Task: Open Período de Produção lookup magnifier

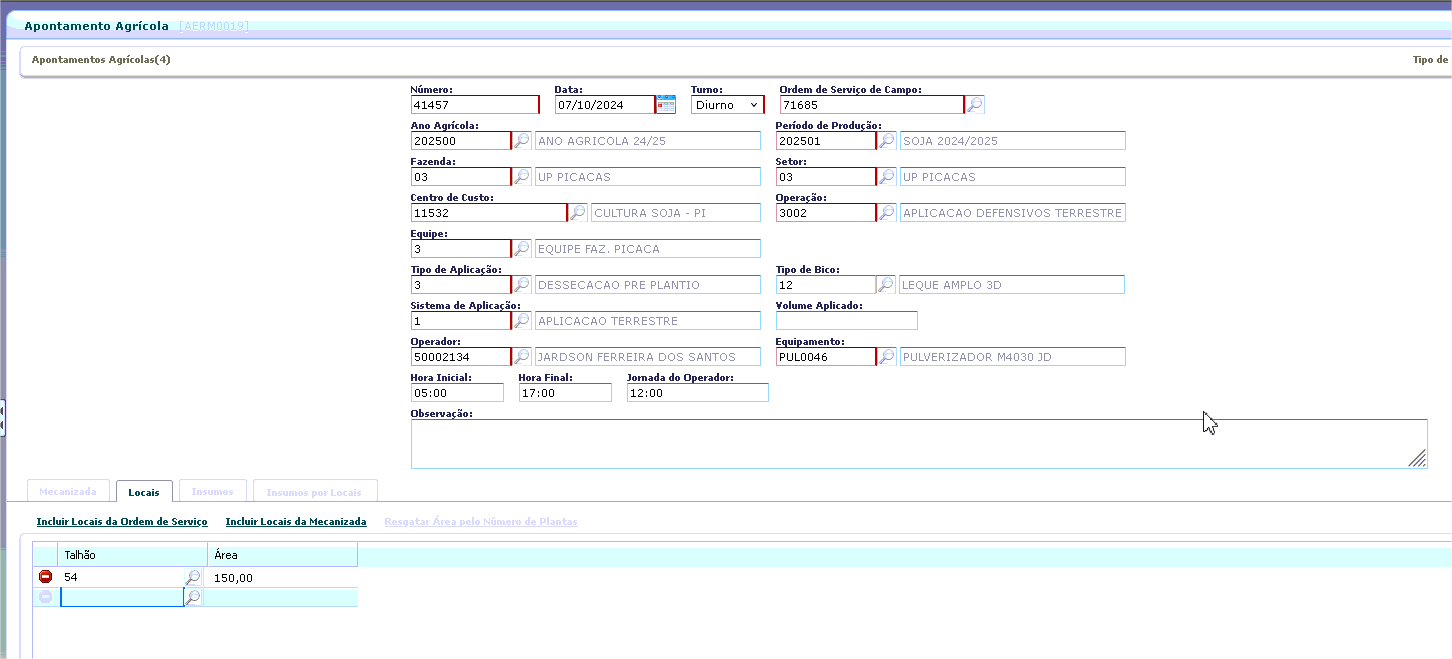Action: [887, 140]
